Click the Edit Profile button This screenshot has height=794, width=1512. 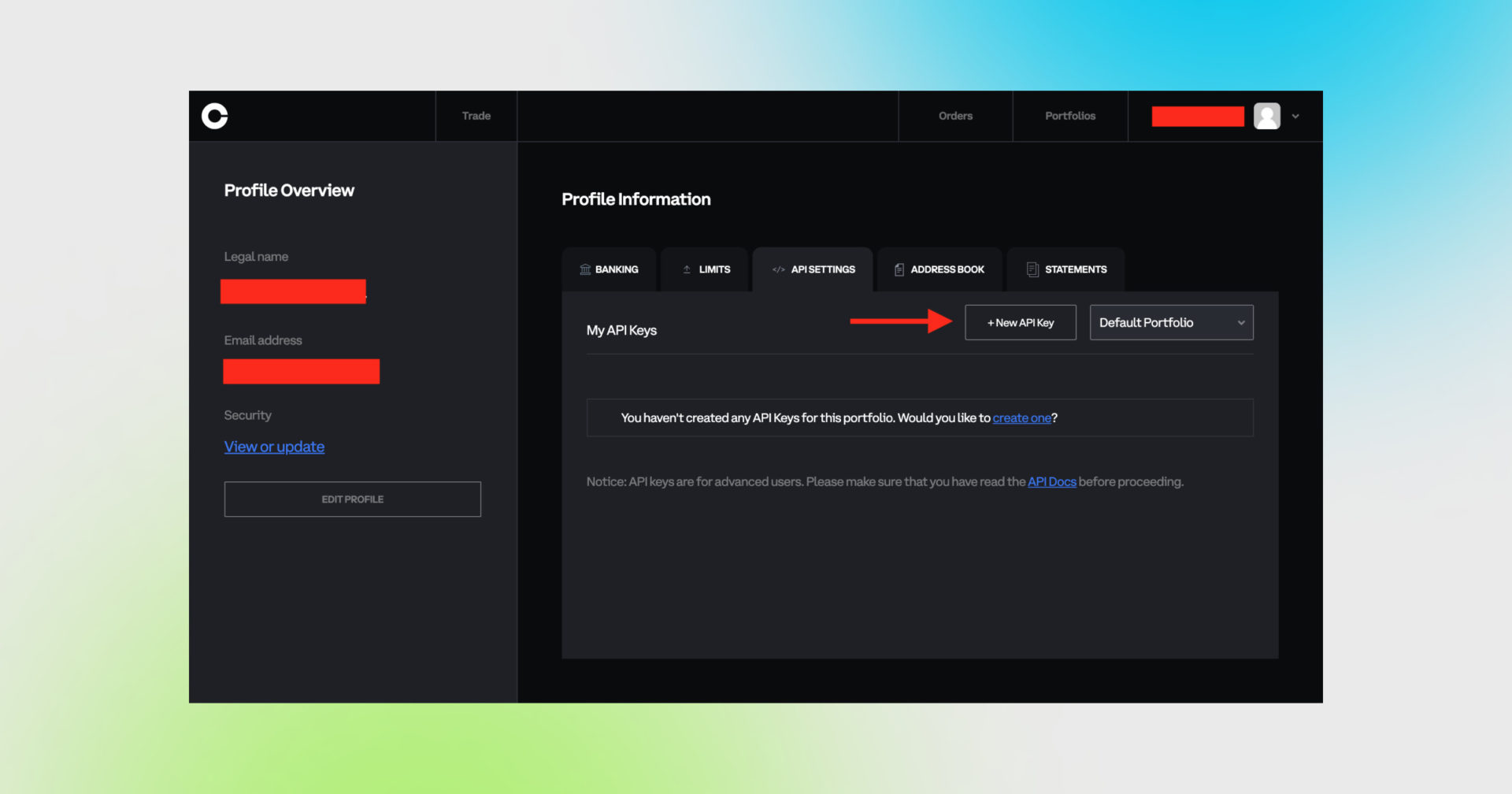tap(352, 499)
